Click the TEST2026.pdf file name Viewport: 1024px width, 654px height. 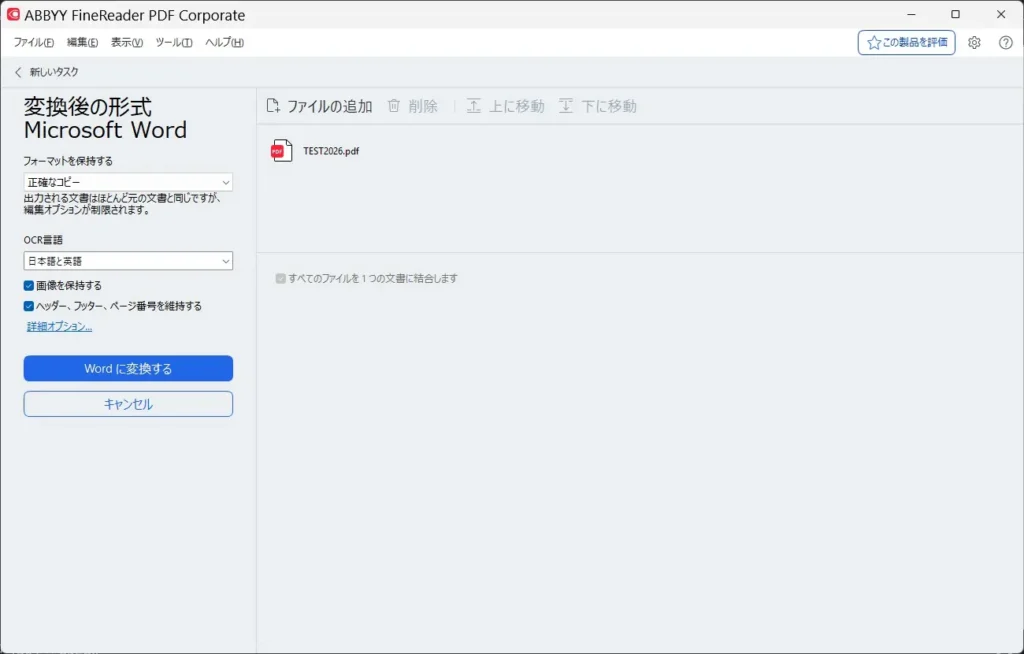tap(331, 151)
